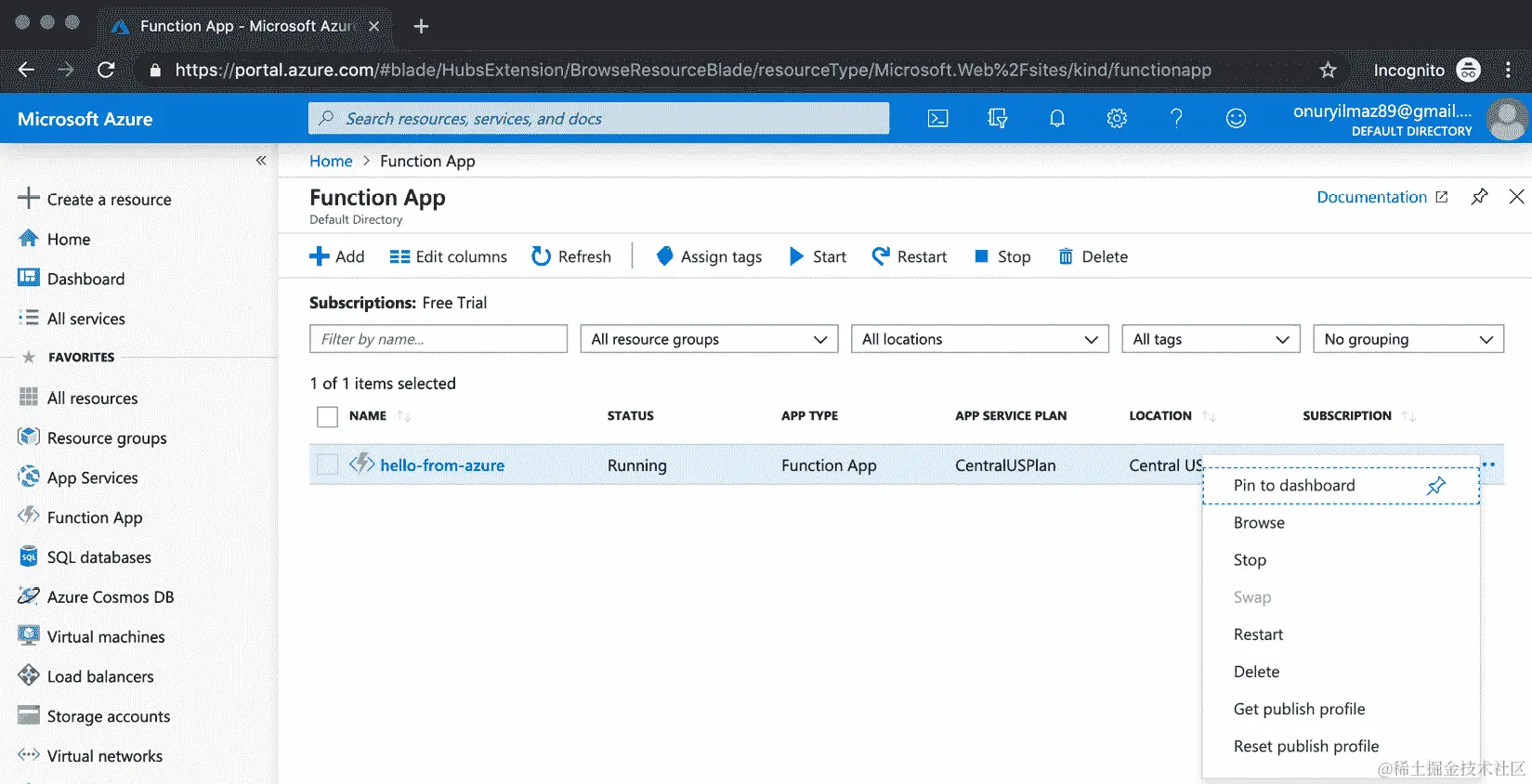The image size is (1532, 784).
Task: Open All resource groups dropdown
Action: (x=709, y=339)
